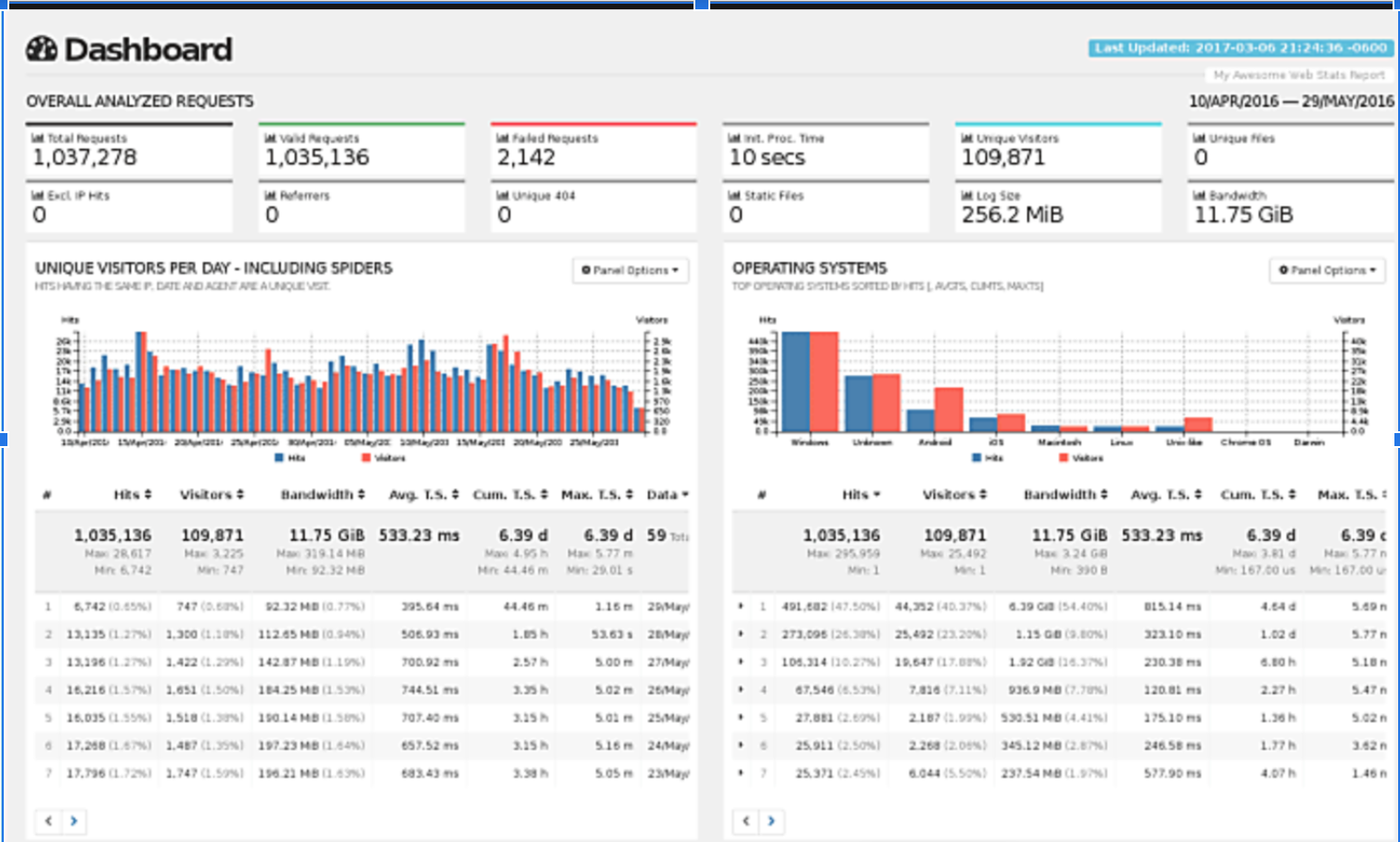Click the chart icon beside Log Size
The height and width of the screenshot is (842, 1400).
[x=967, y=196]
